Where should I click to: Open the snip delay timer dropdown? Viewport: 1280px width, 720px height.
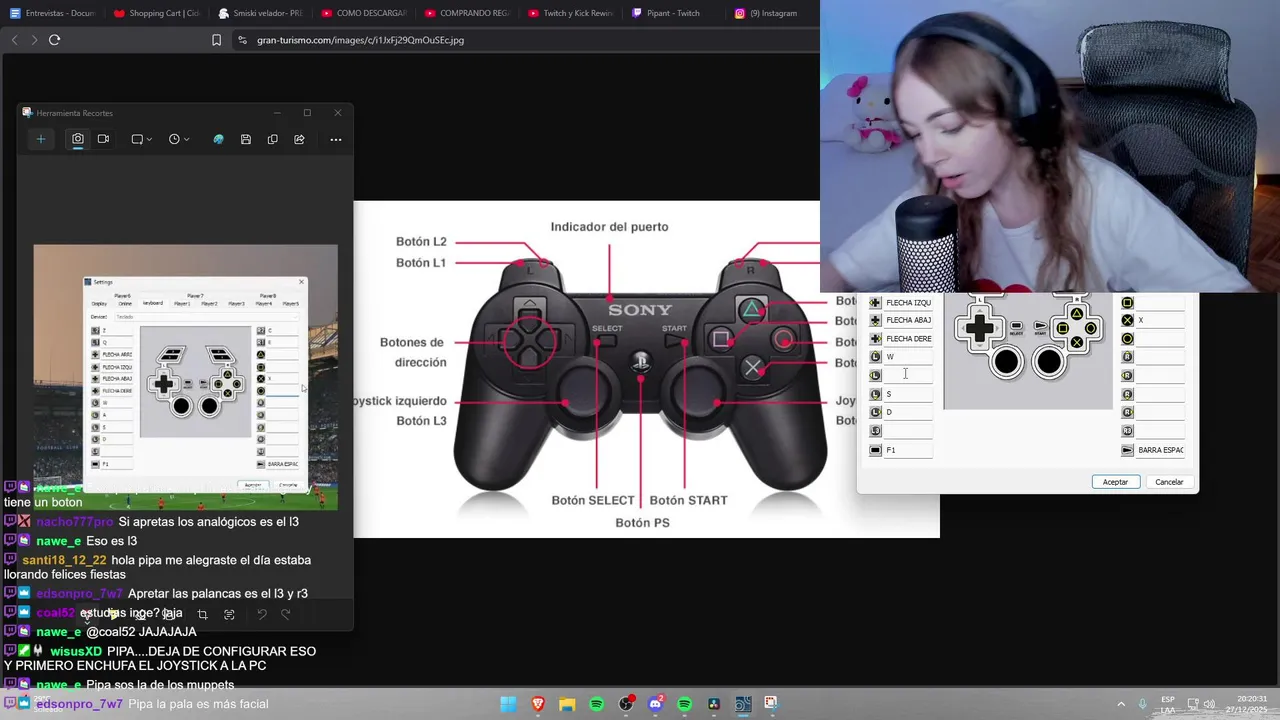[x=180, y=139]
